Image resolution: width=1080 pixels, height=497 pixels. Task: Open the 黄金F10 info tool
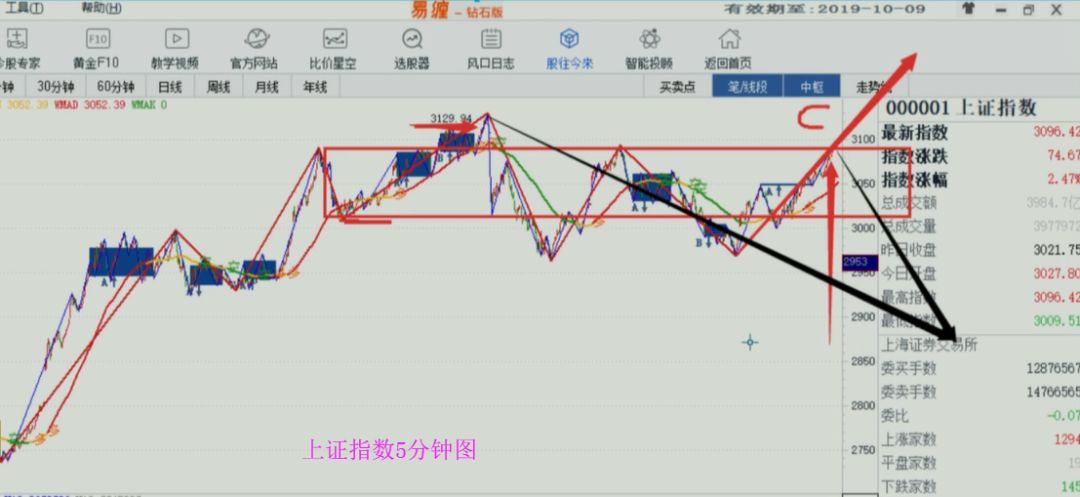point(98,47)
